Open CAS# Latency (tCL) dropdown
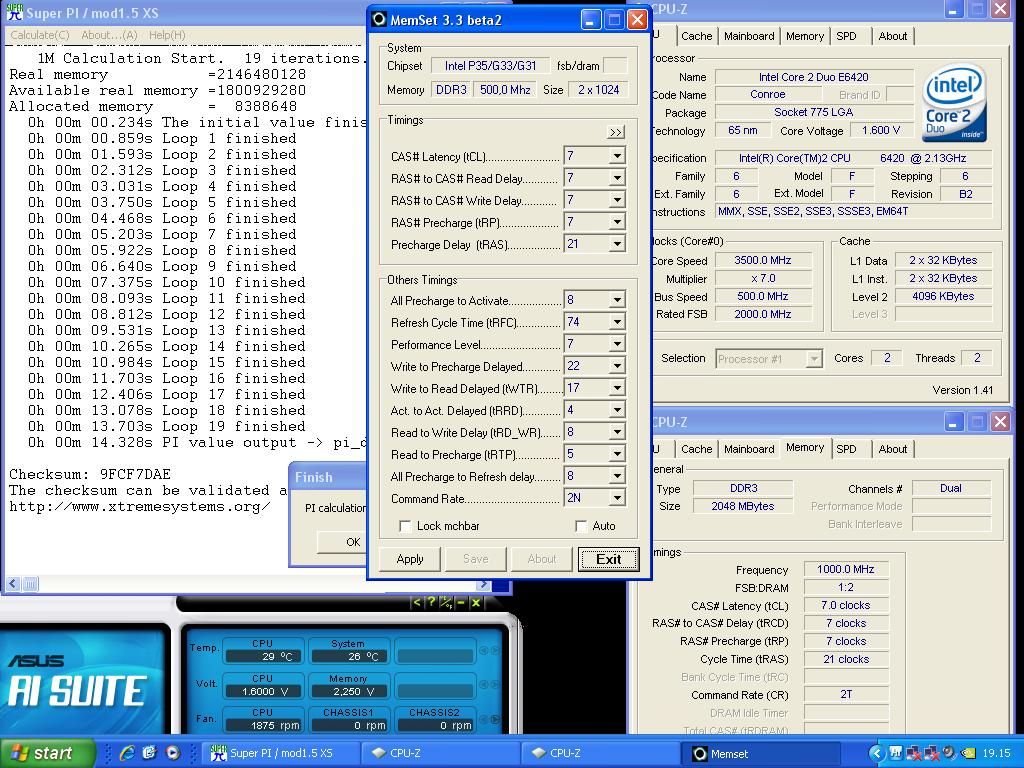The image size is (1024, 768). [616, 156]
